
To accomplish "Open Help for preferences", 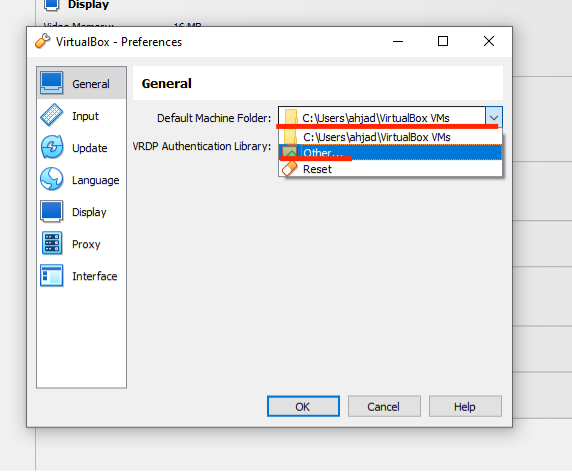I will pos(465,406).
